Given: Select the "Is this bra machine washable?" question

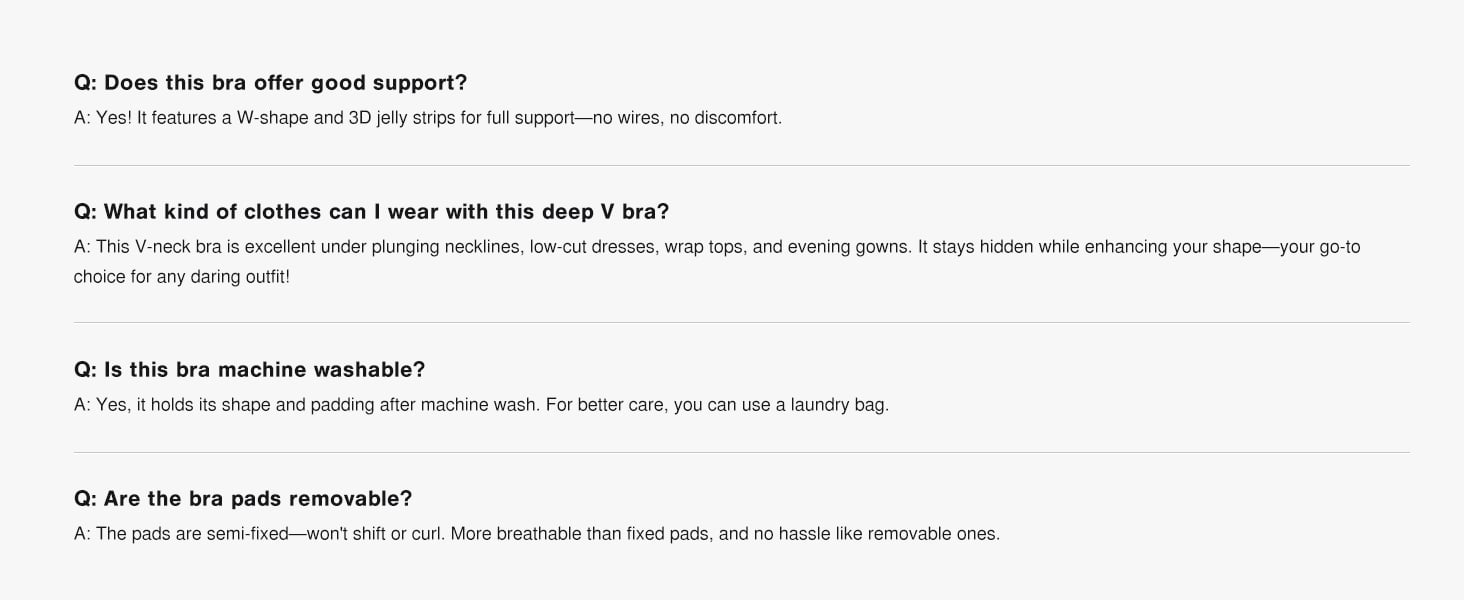Looking at the screenshot, I should click(x=249, y=369).
